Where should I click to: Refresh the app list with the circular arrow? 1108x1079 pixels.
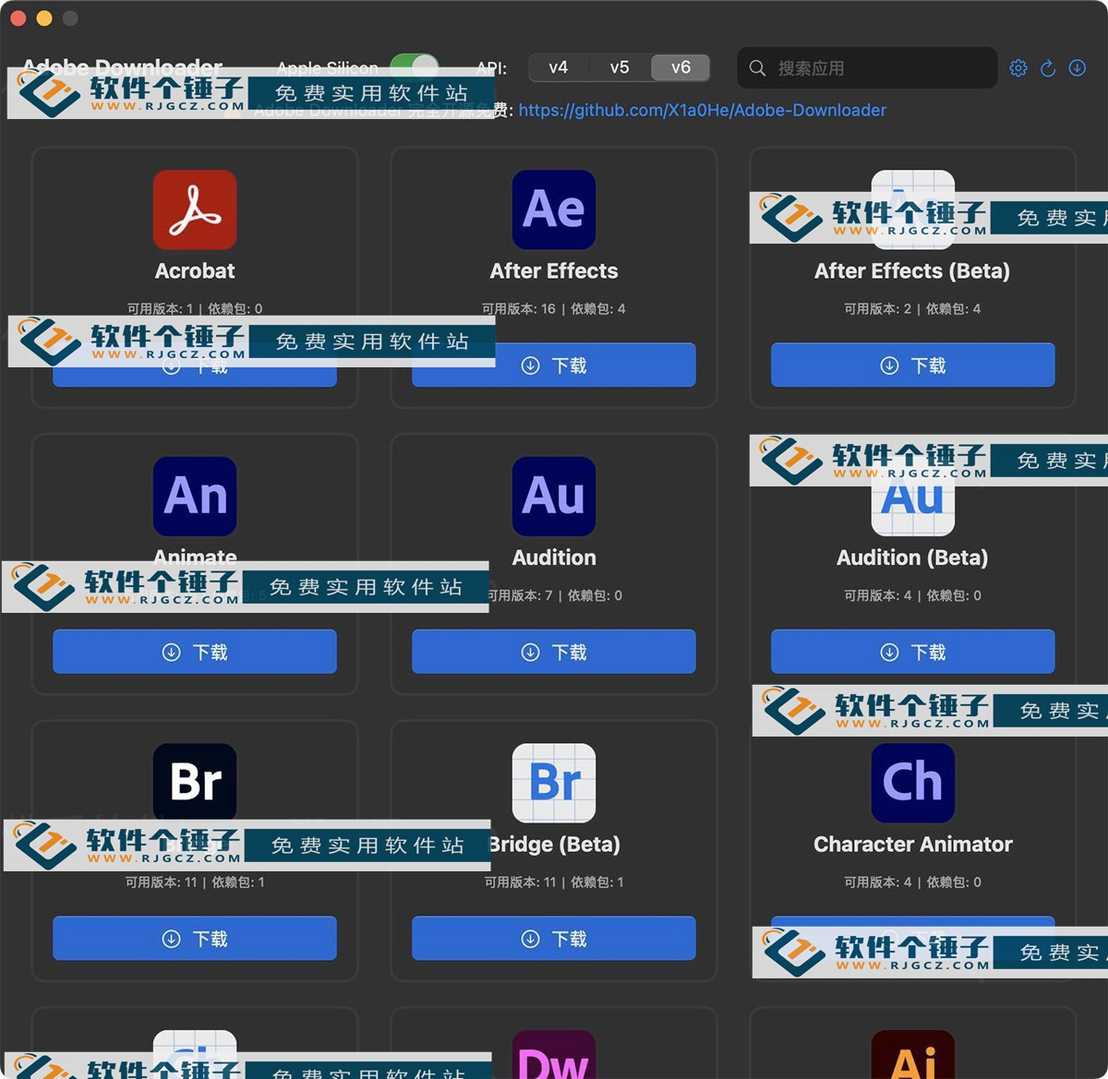(1048, 68)
